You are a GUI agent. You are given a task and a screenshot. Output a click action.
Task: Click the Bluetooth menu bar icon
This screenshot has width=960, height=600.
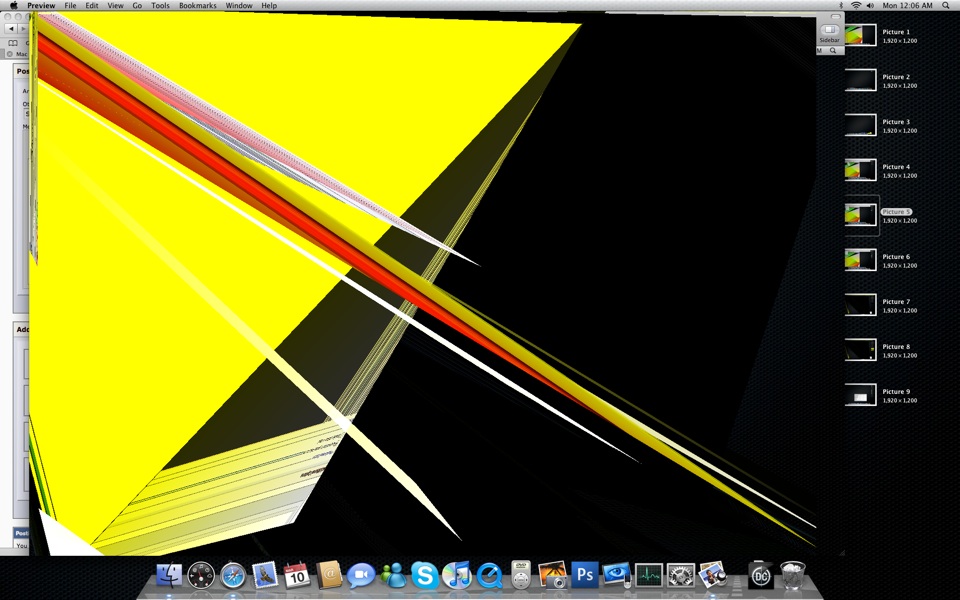841,5
